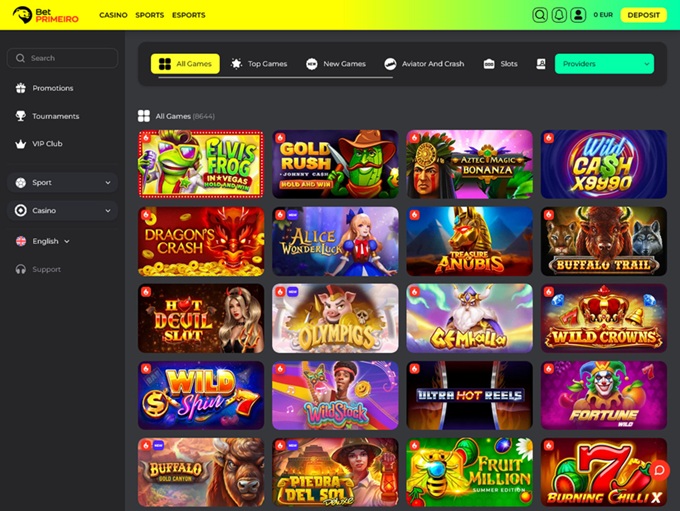Click the VIP Club crown icon
Image resolution: width=680 pixels, height=511 pixels.
tap(21, 144)
